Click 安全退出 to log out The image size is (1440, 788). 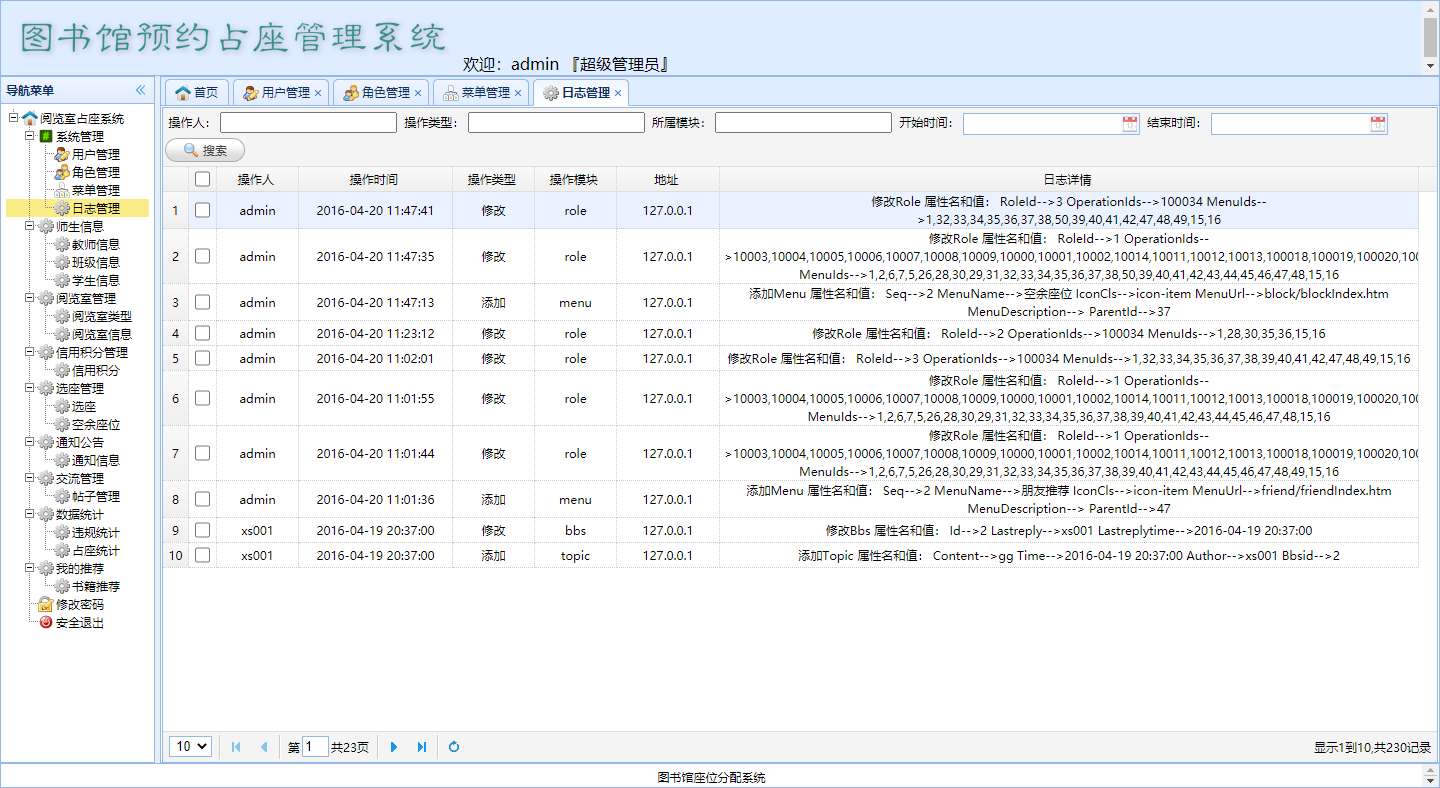tap(79, 623)
